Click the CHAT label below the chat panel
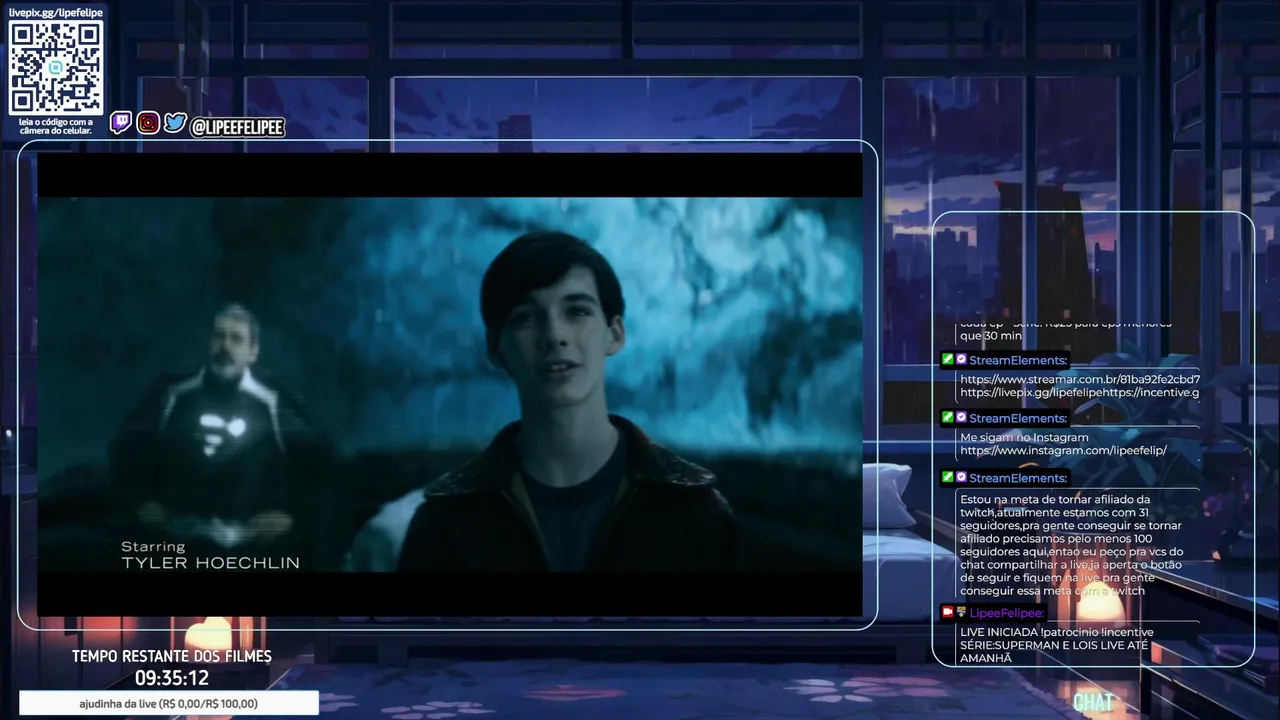The image size is (1280, 720). 1093,702
